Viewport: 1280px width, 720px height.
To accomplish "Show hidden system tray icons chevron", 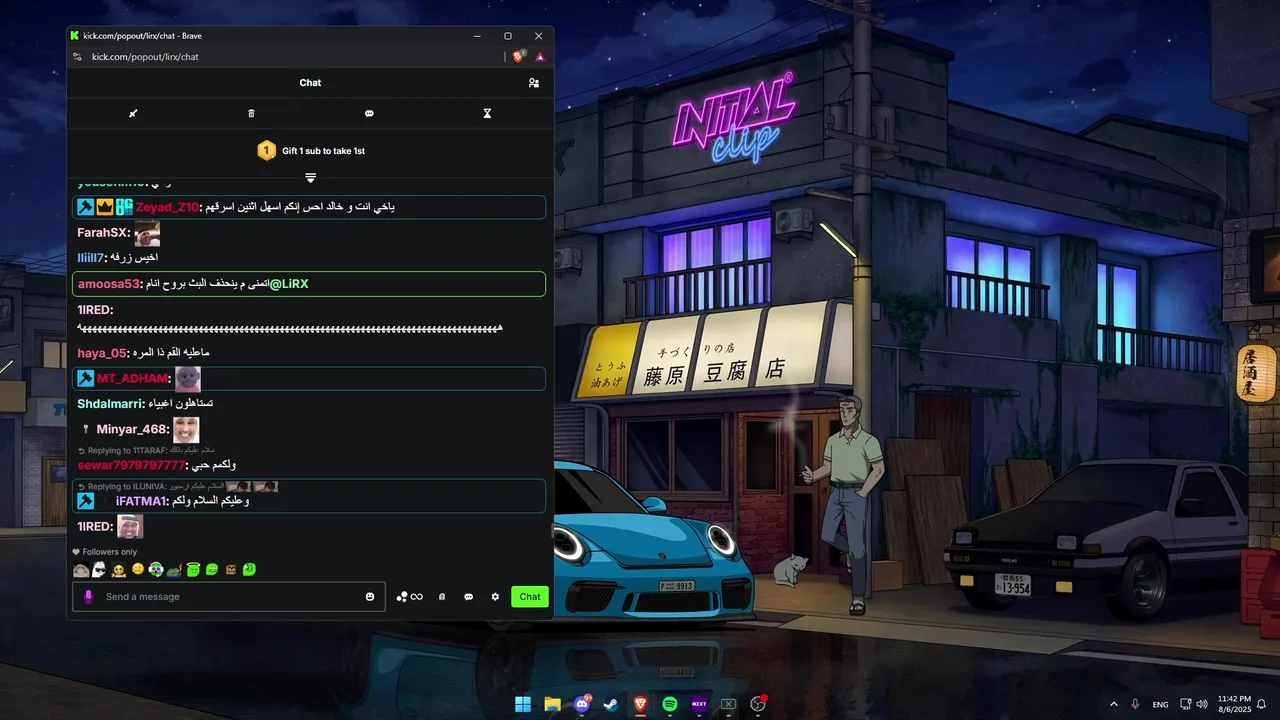I will coord(1114,704).
